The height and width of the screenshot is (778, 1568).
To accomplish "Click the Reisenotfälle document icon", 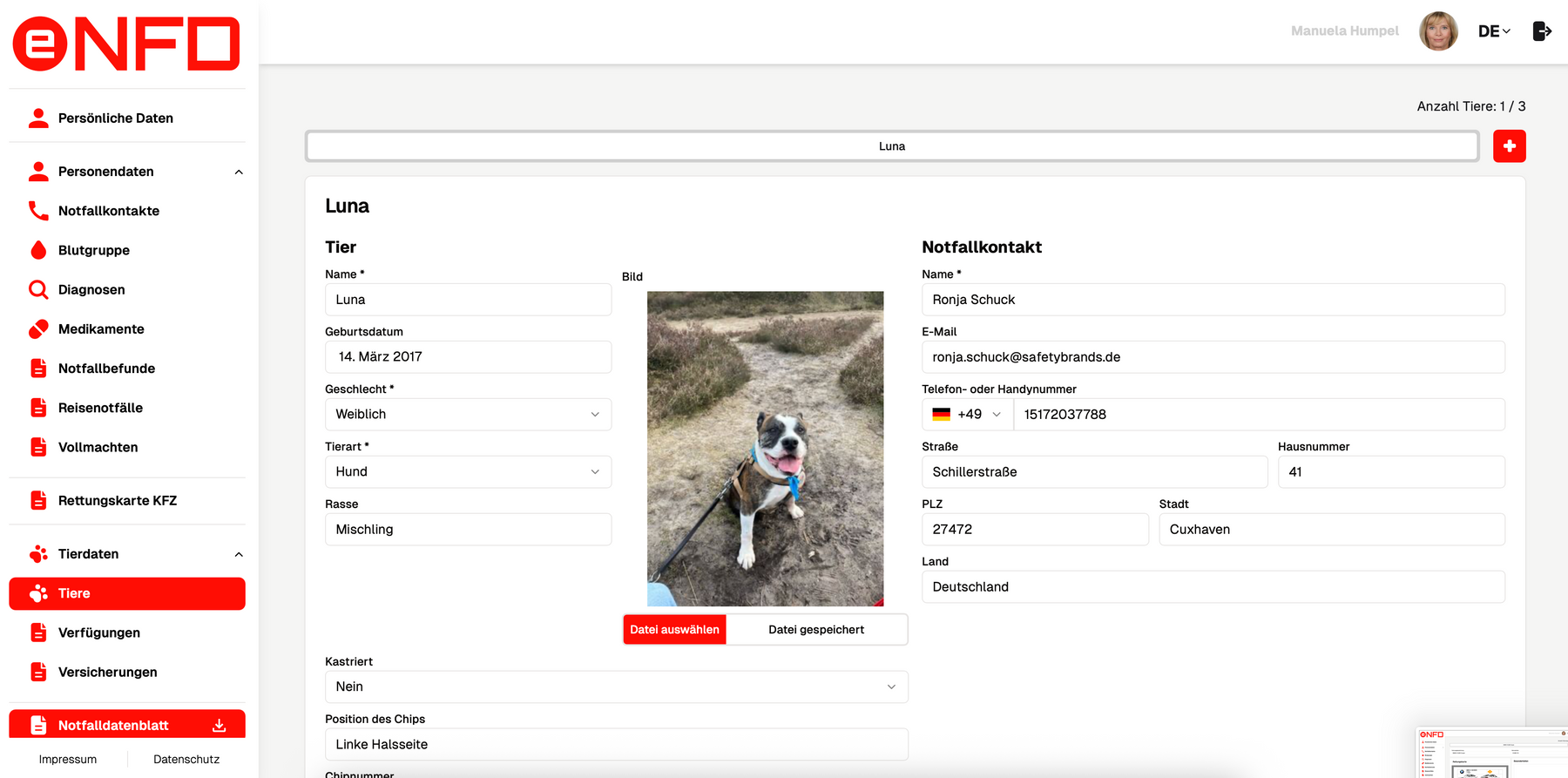I will (38, 407).
